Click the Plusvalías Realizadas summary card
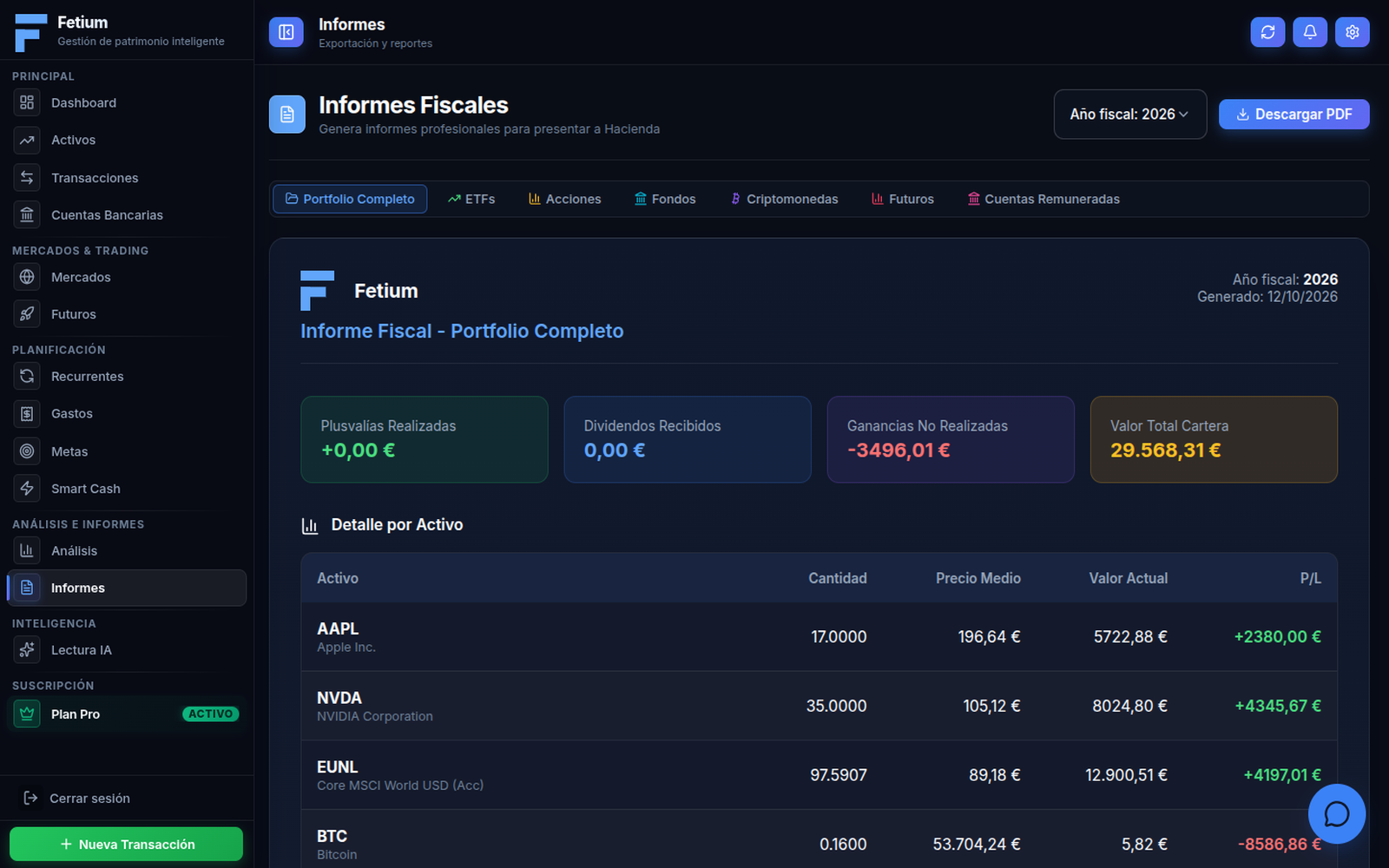 425,439
